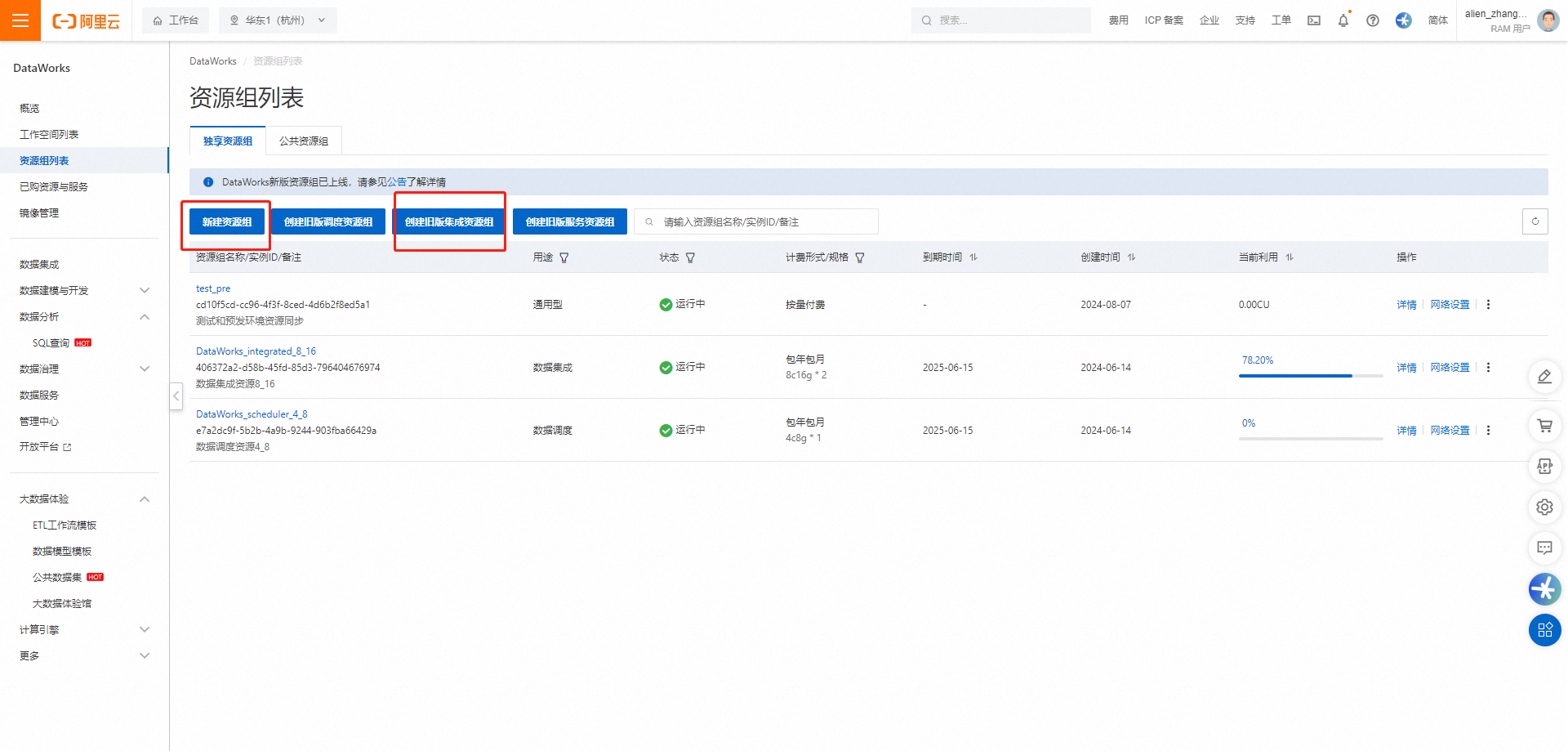Open the DataWorks_integrated_8_16 resource group link
Image resolution: width=1568 pixels, height=751 pixels.
coord(256,351)
